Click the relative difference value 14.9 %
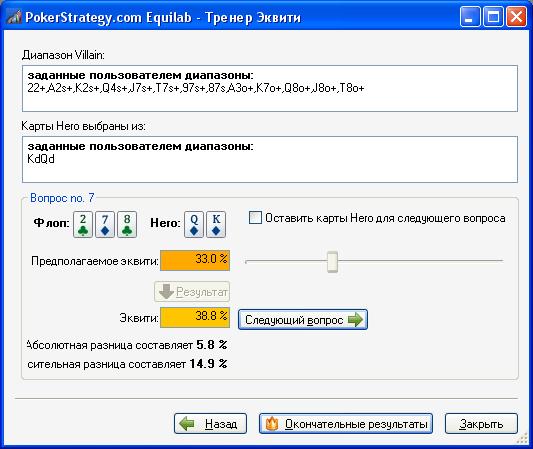This screenshot has height=449, width=533. pyautogui.click(x=208, y=364)
